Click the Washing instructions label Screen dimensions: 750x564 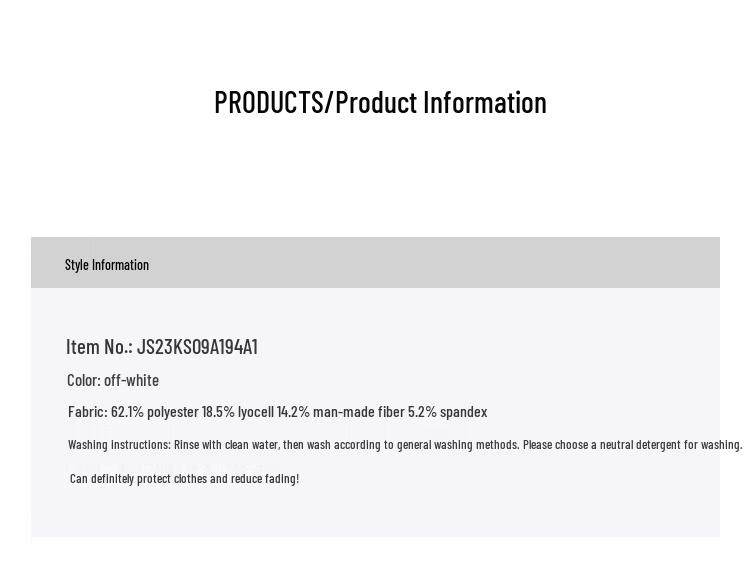(x=119, y=445)
